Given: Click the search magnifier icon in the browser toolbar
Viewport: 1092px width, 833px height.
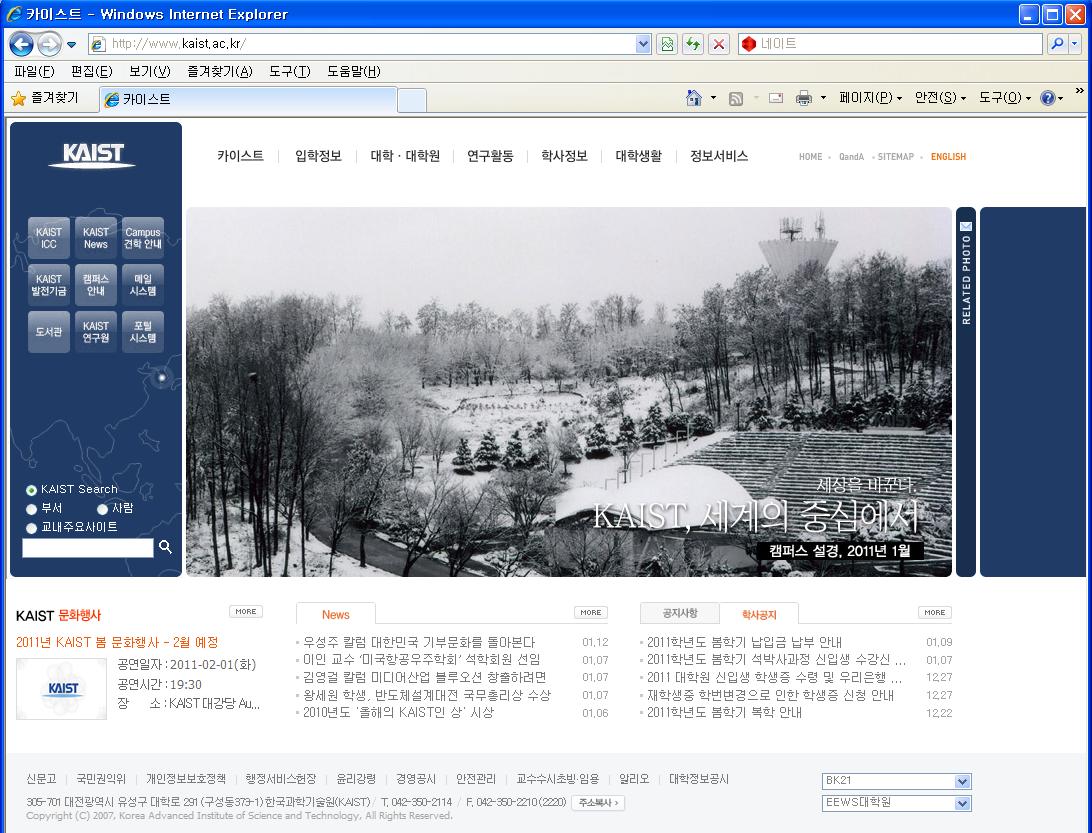Looking at the screenshot, I should pos(1057,44).
